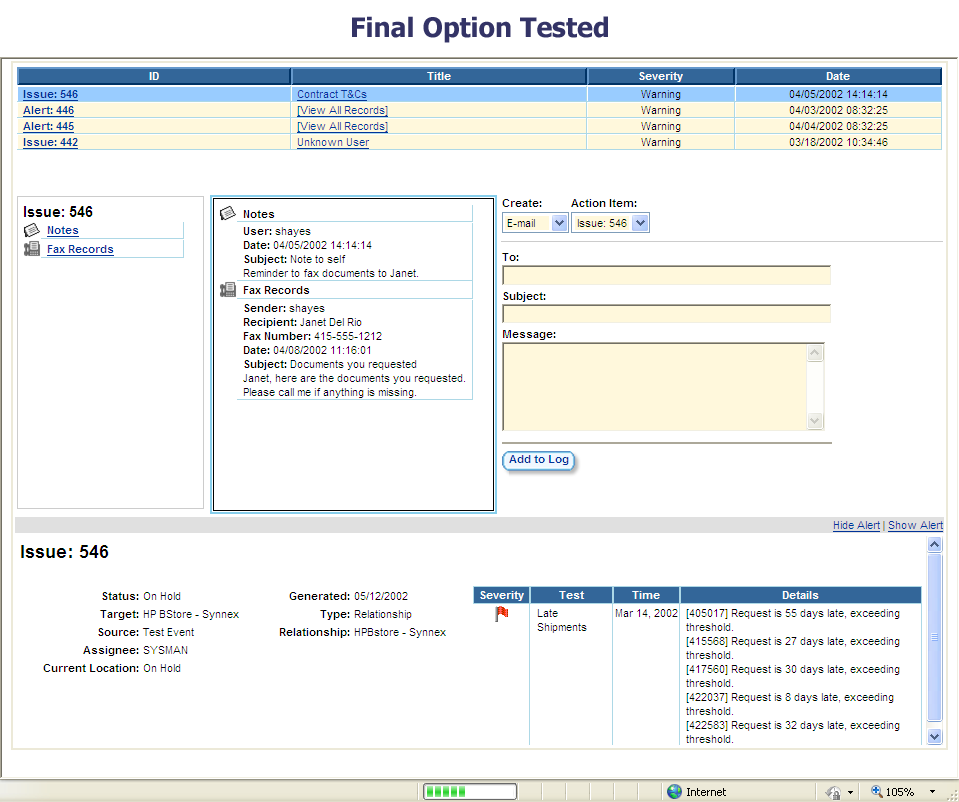Click the privacy report icon in status bar
The image size is (959, 802).
836,791
